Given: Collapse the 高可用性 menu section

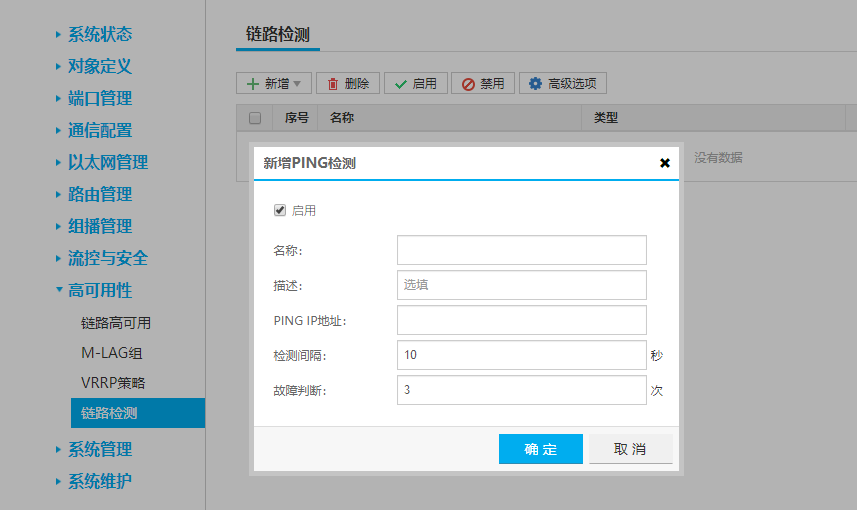Looking at the screenshot, I should 99,290.
